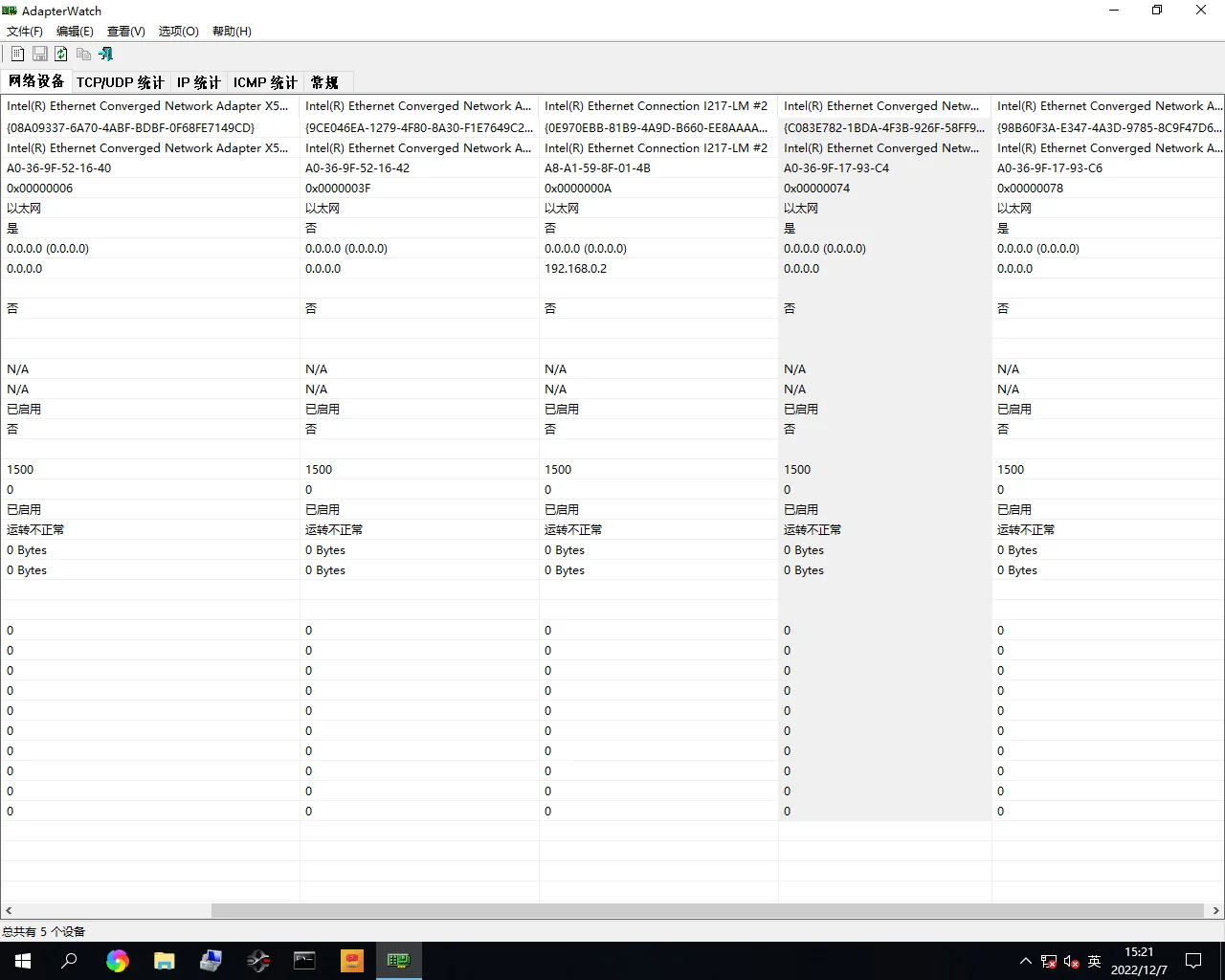Screen dimensions: 1225x980
Task: Select the GUID starting with {C083E782-1BDA
Action: 884,127
